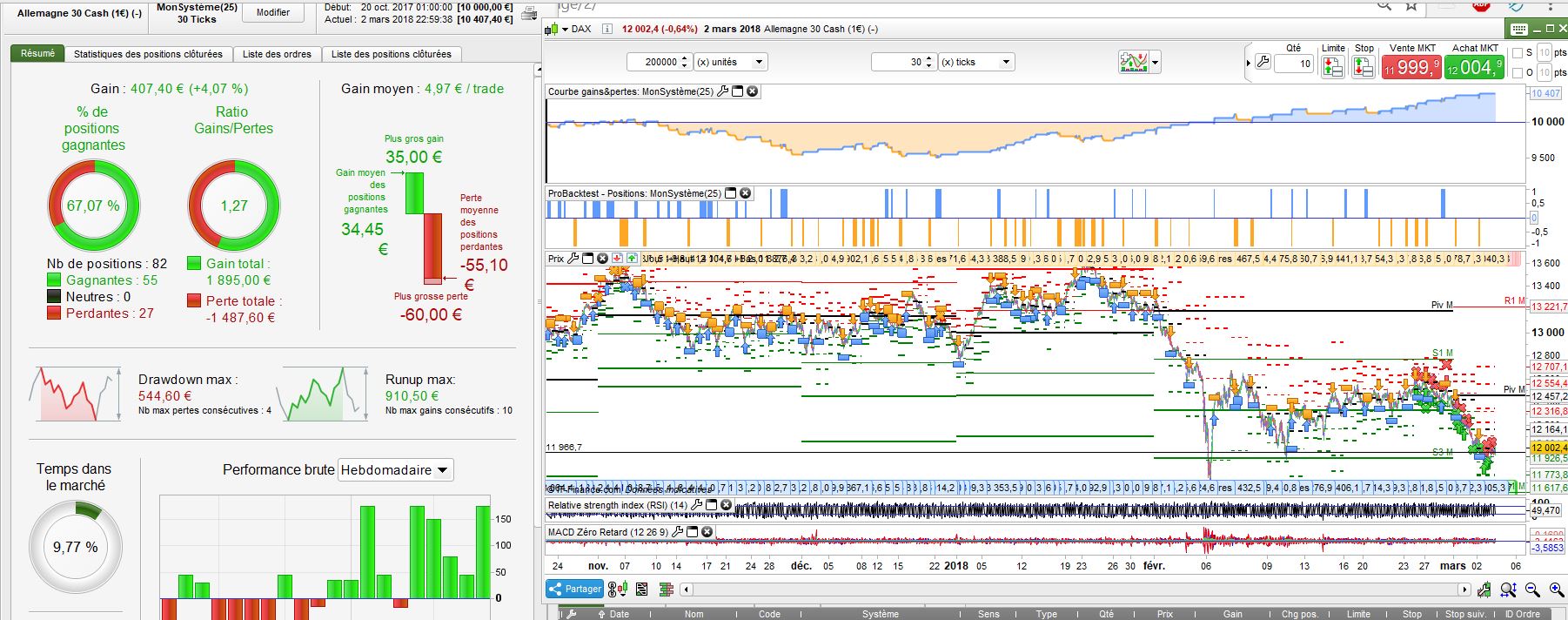Screen dimensions: 1568x620
Task: Open the Hebdomadaire performance dropdown
Action: (395, 470)
